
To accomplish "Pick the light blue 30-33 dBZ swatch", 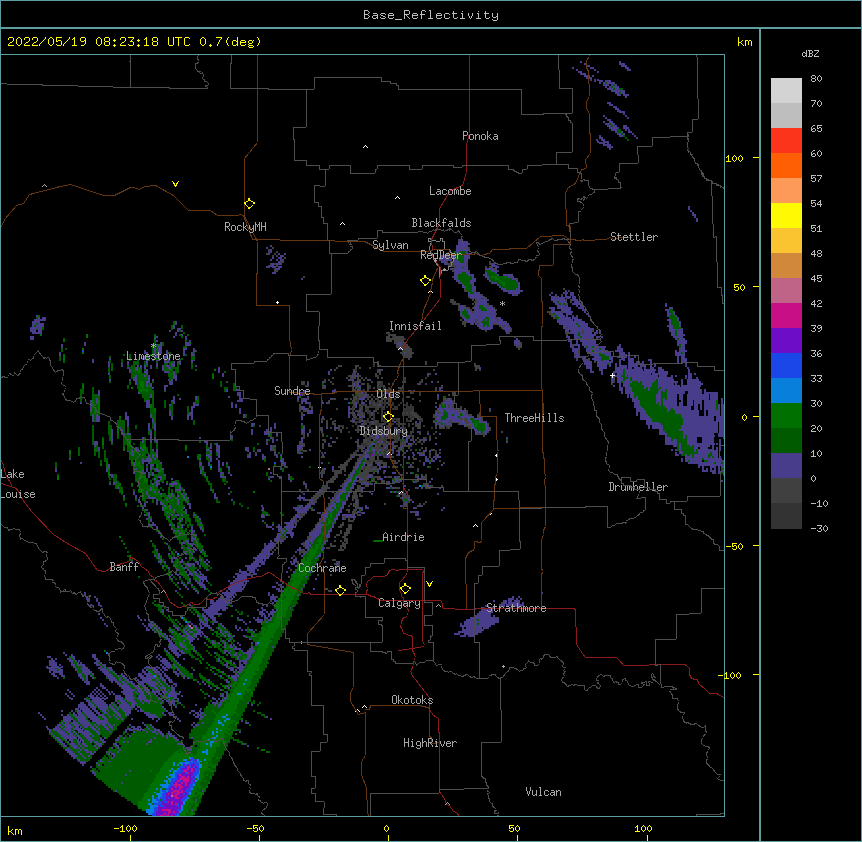I will tap(786, 390).
